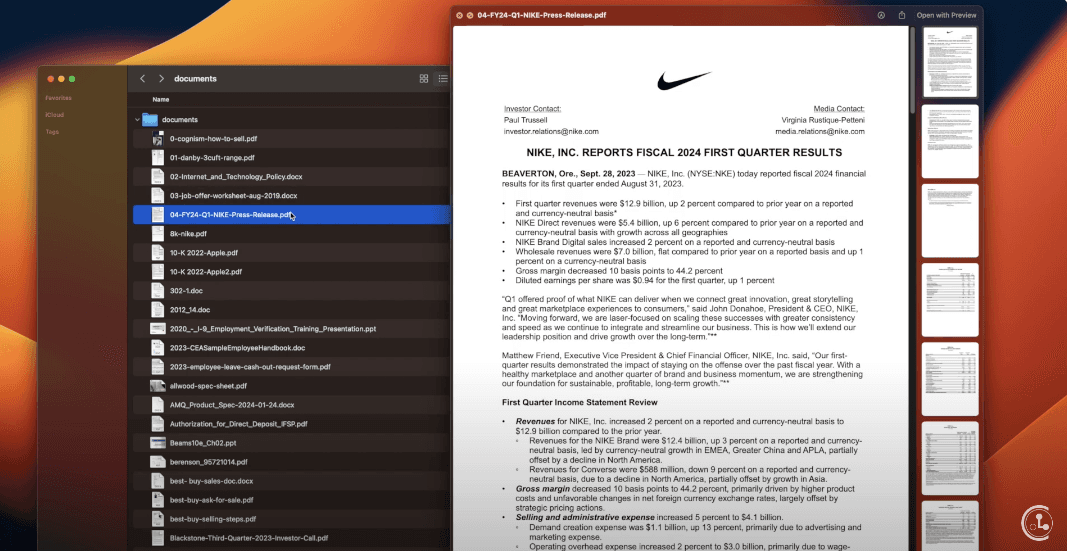Click icon next to 02-Internet_and_Technology_Policy.docx
This screenshot has height=551, width=1067.
157,177
